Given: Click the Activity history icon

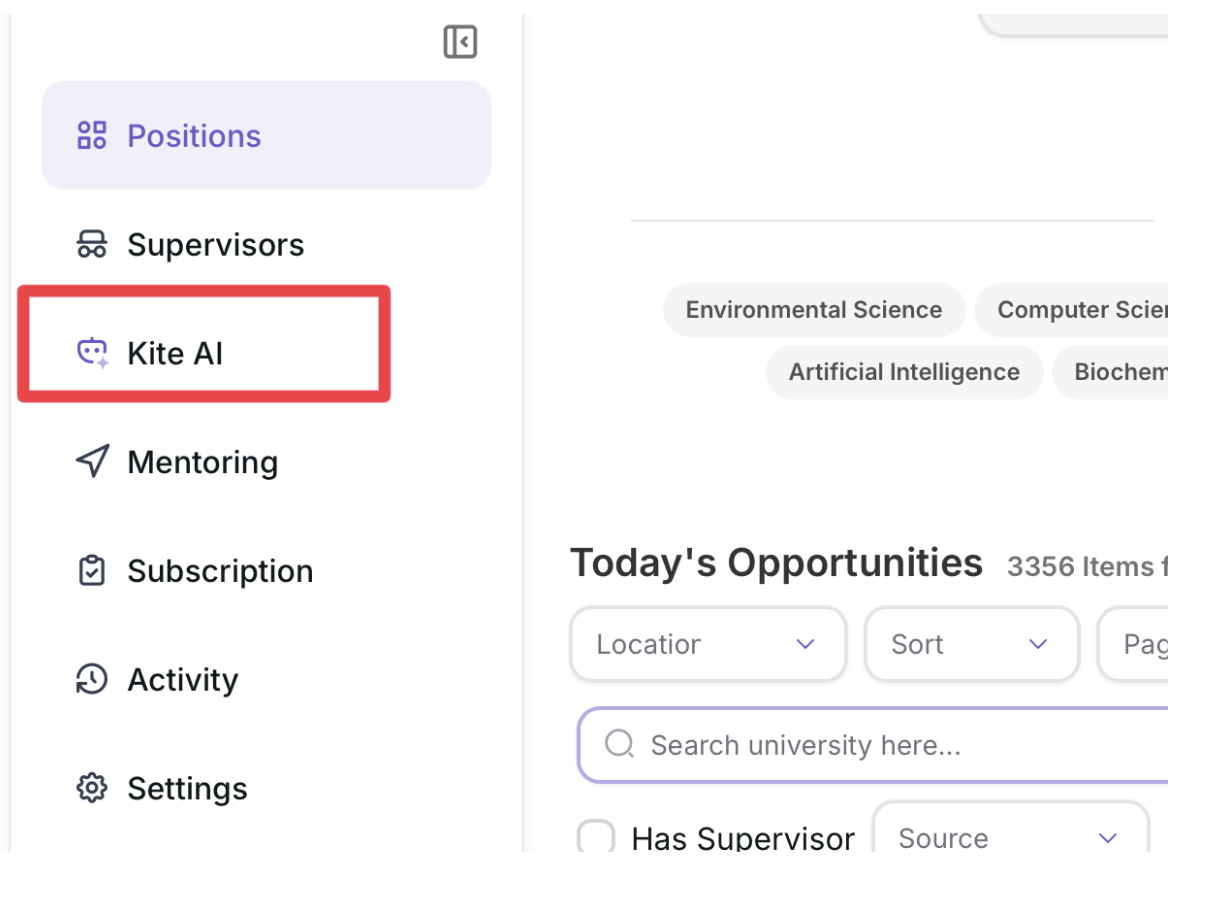Looking at the screenshot, I should click(92, 679).
